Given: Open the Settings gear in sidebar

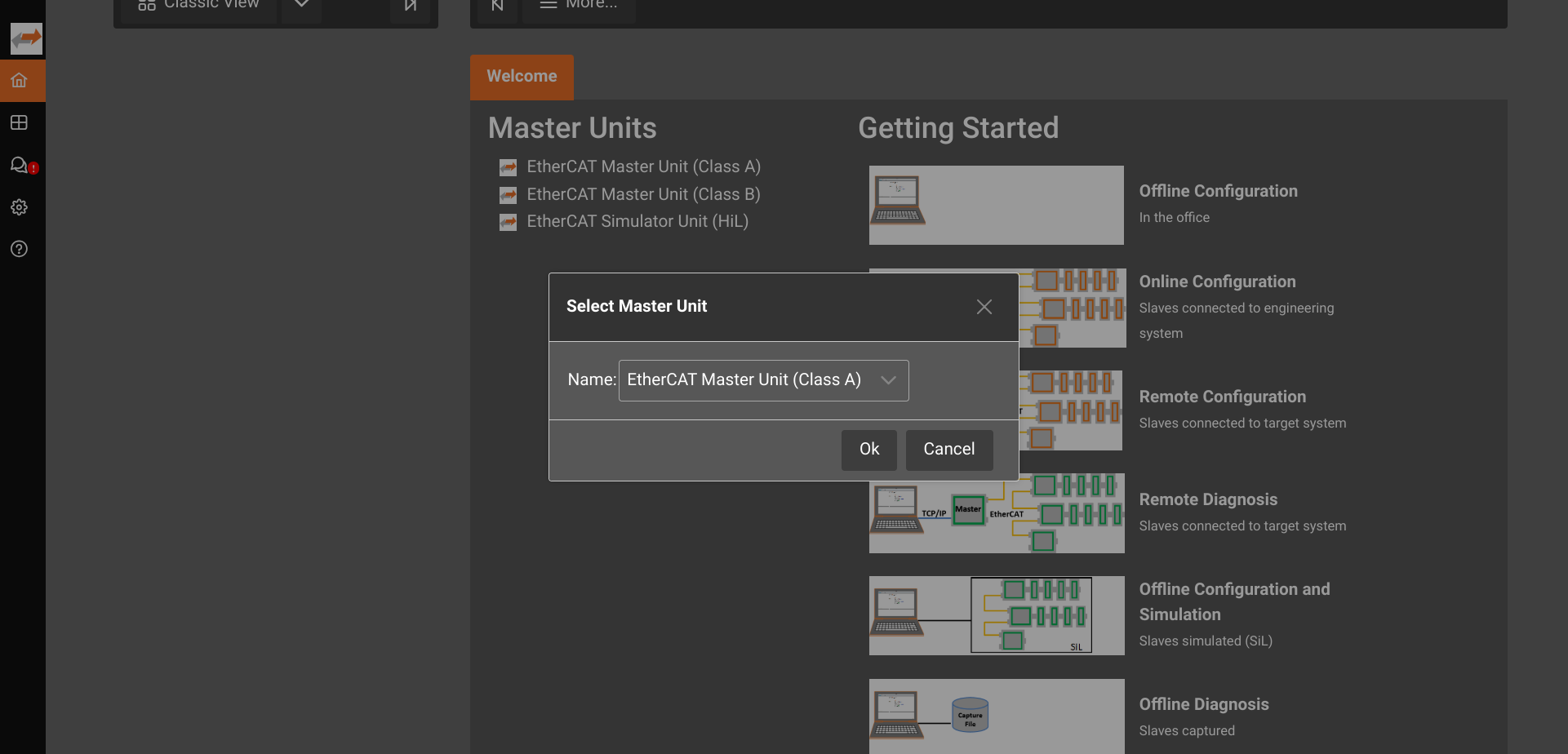Looking at the screenshot, I should coord(19,207).
